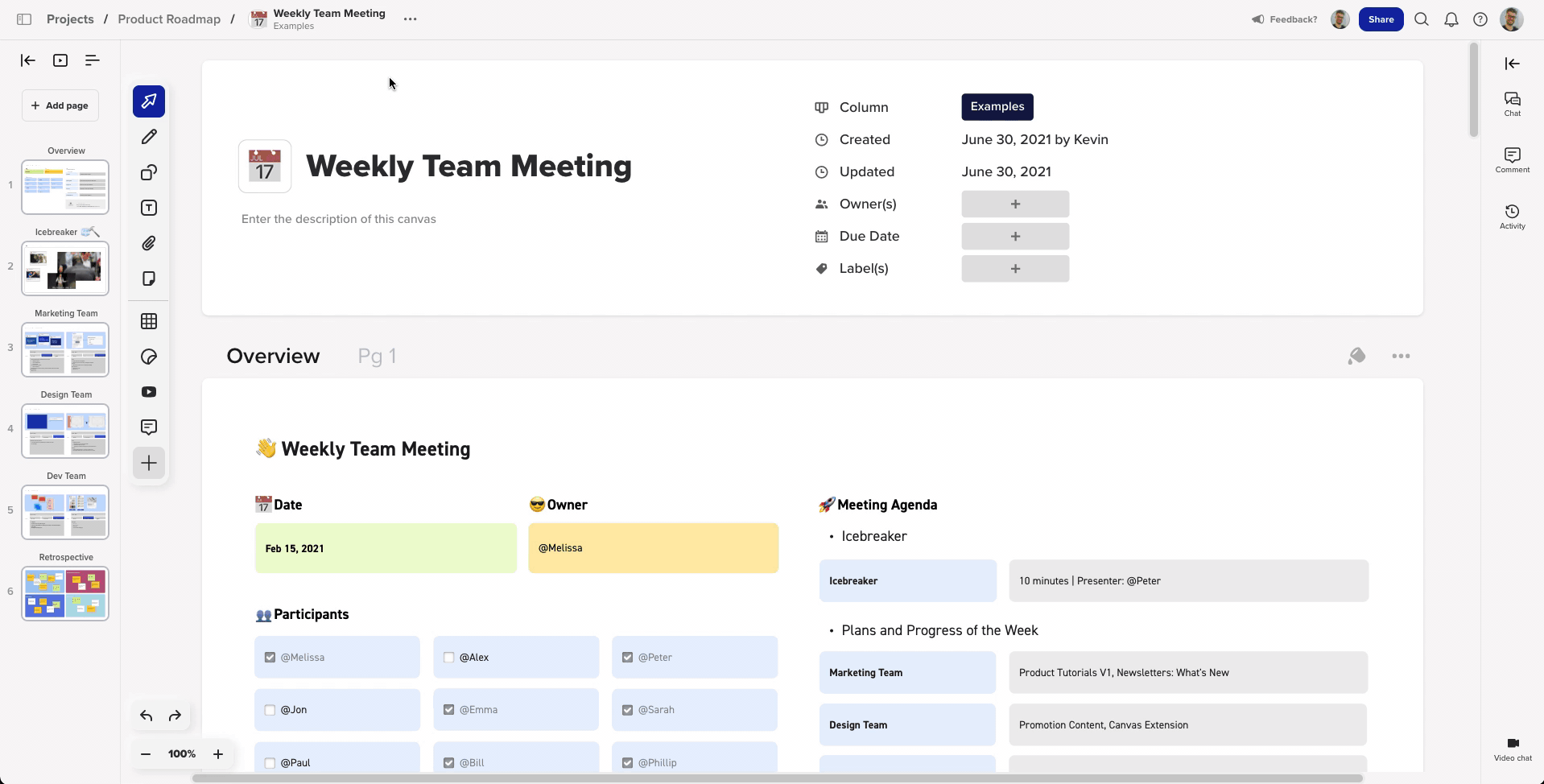Image resolution: width=1544 pixels, height=784 pixels.
Task: Uncheck the @Melissa participant checkbox
Action: 270,658
